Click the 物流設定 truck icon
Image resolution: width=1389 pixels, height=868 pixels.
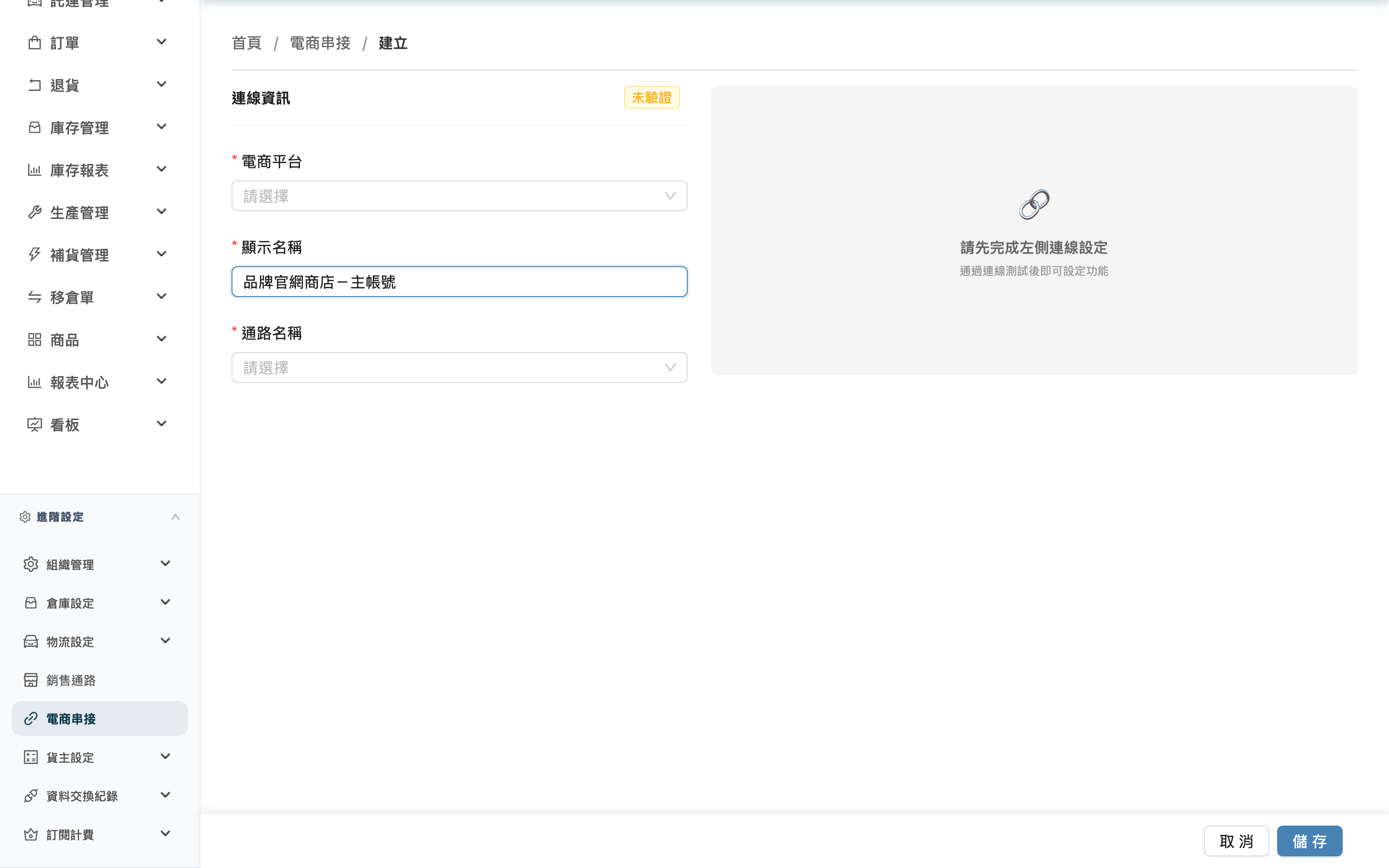tap(31, 641)
